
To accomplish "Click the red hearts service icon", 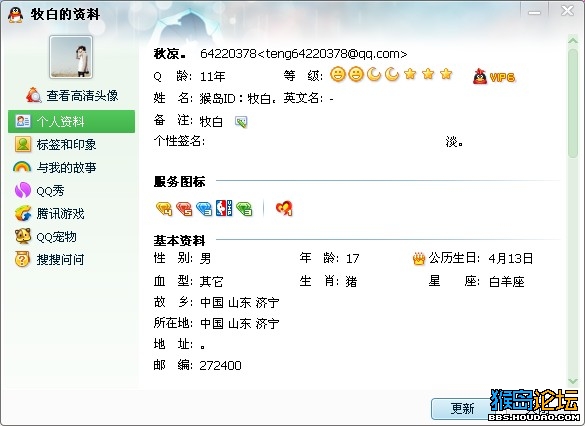I will point(284,209).
